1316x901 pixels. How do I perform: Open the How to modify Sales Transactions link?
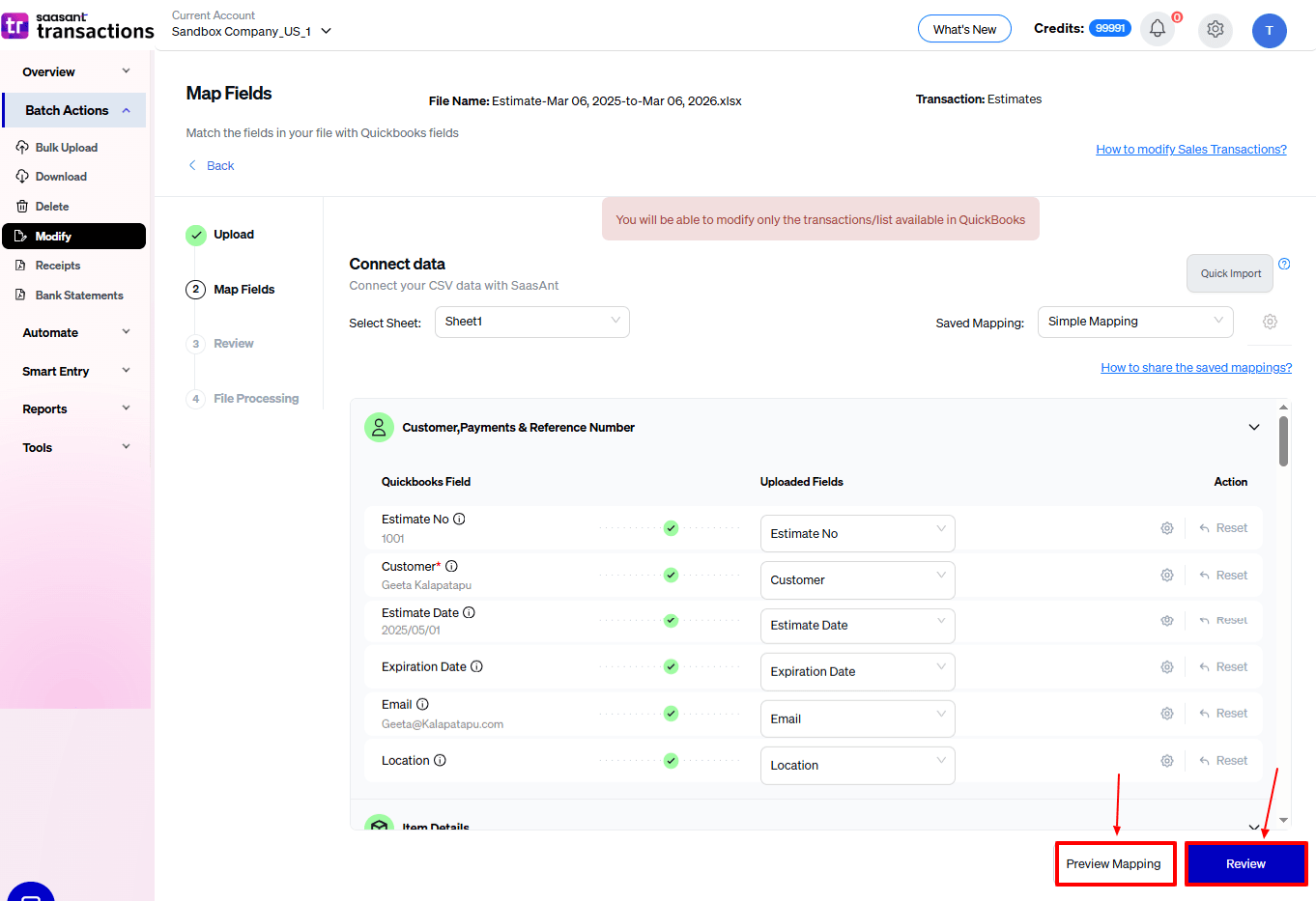tap(1190, 150)
